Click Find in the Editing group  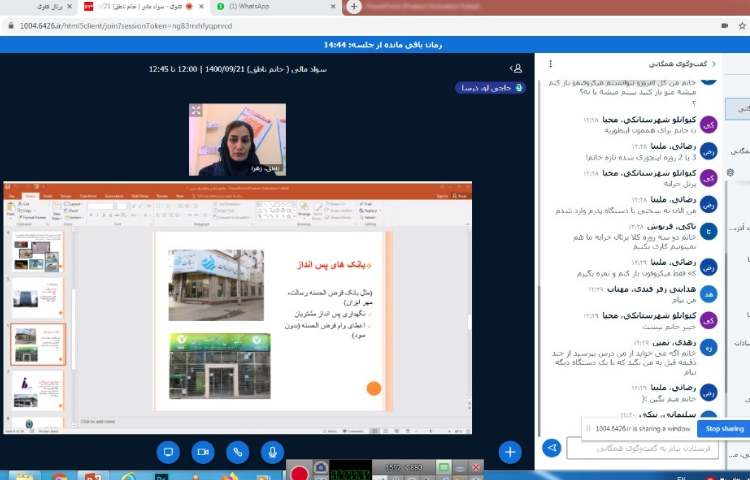(x=367, y=204)
